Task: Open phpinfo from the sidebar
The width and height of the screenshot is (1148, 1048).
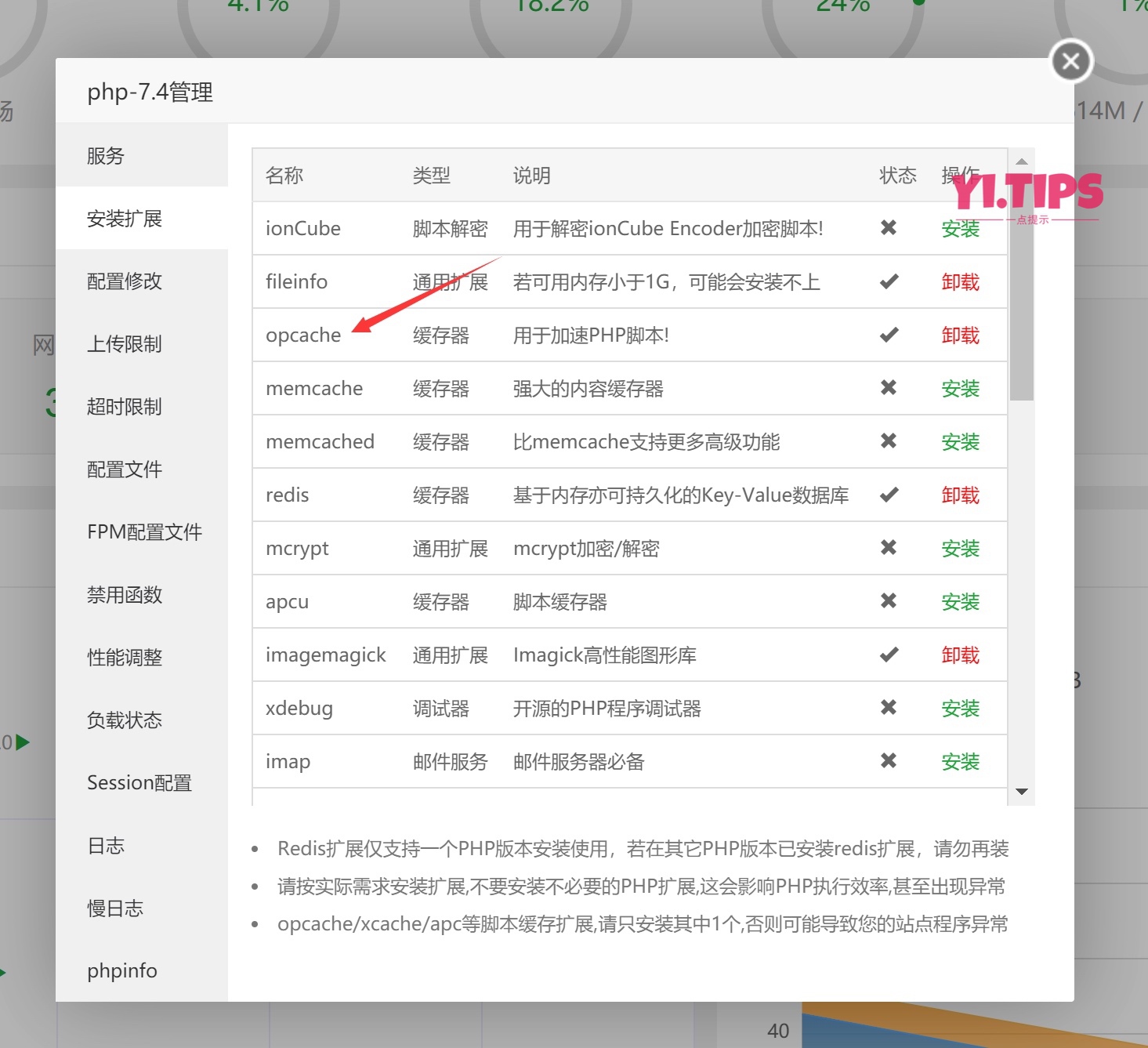Action: pyautogui.click(x=121, y=970)
